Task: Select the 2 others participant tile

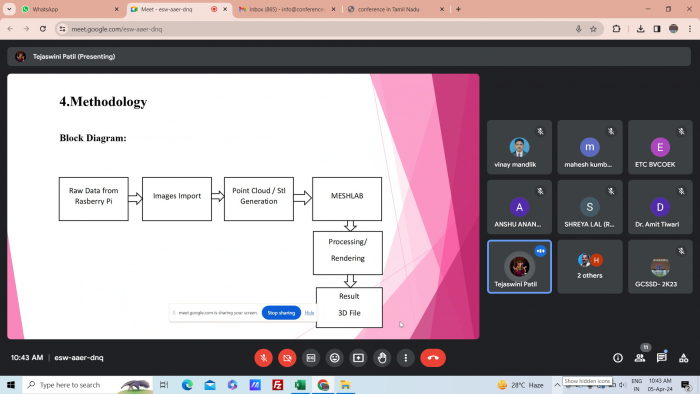Action: (590, 267)
